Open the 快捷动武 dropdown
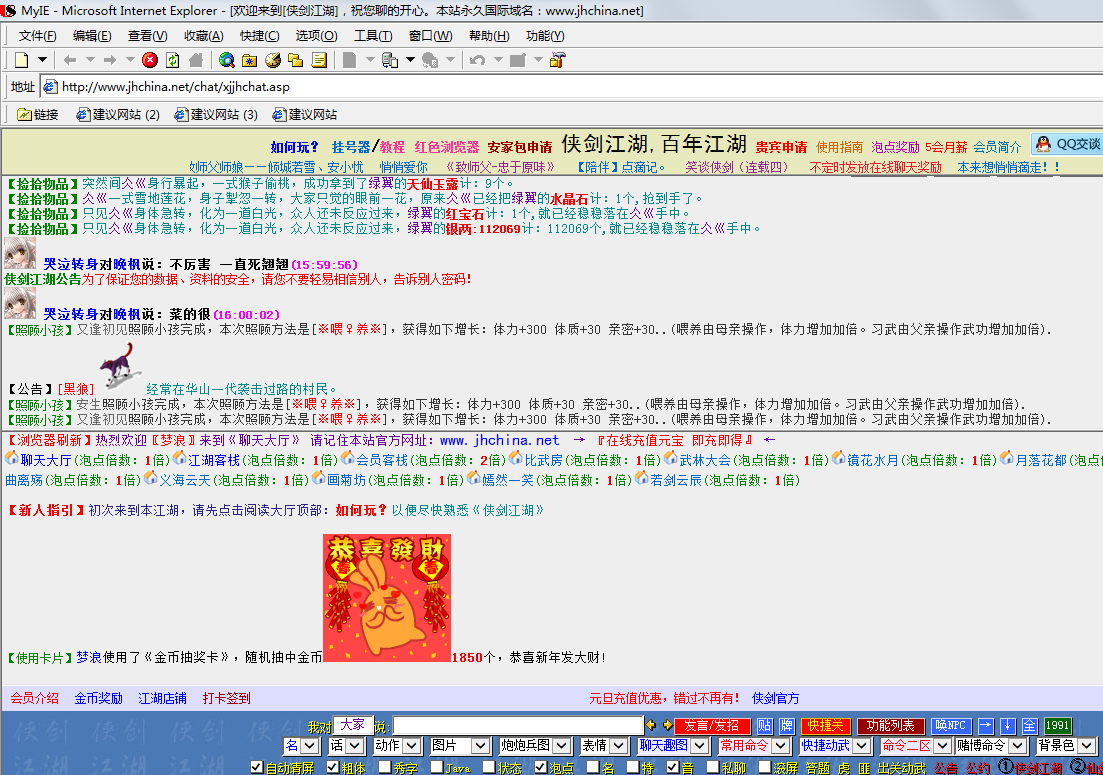 pos(835,745)
